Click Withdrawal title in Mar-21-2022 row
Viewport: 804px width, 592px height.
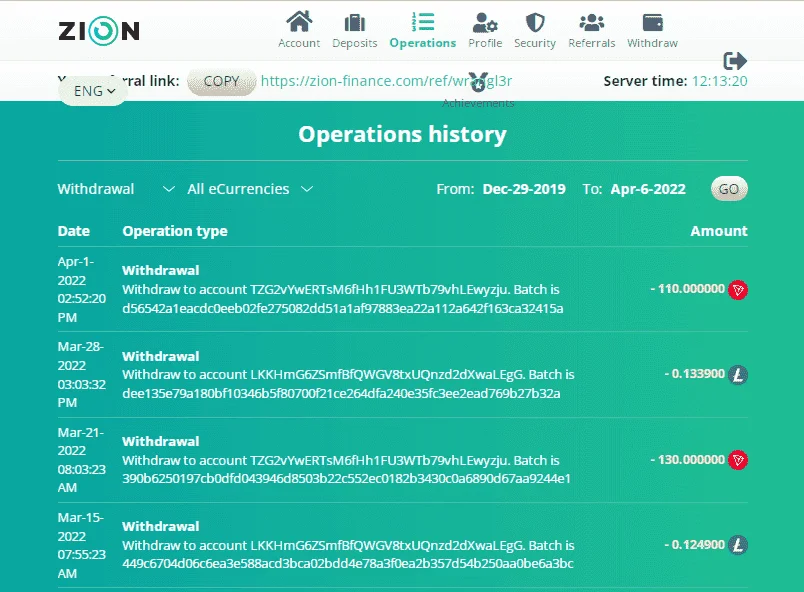[x=160, y=441]
